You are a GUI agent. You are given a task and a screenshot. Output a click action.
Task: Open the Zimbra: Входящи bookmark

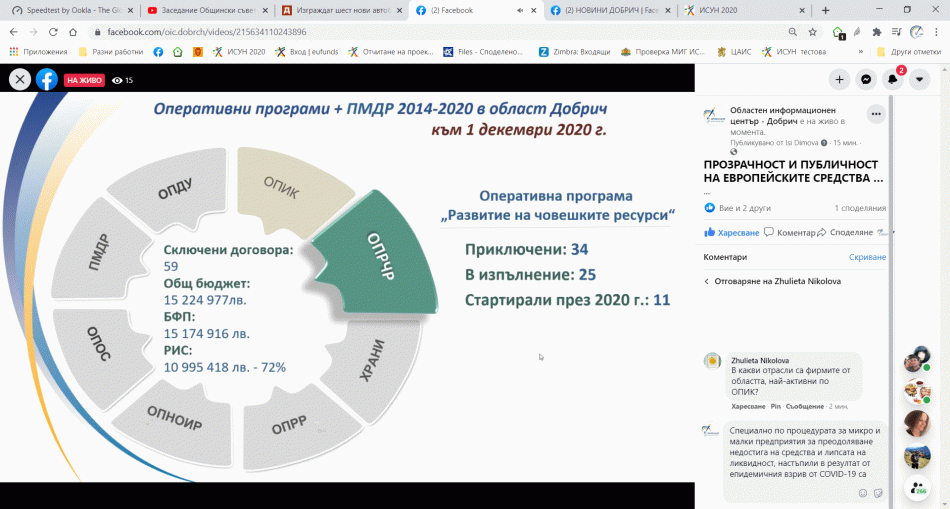coord(574,52)
